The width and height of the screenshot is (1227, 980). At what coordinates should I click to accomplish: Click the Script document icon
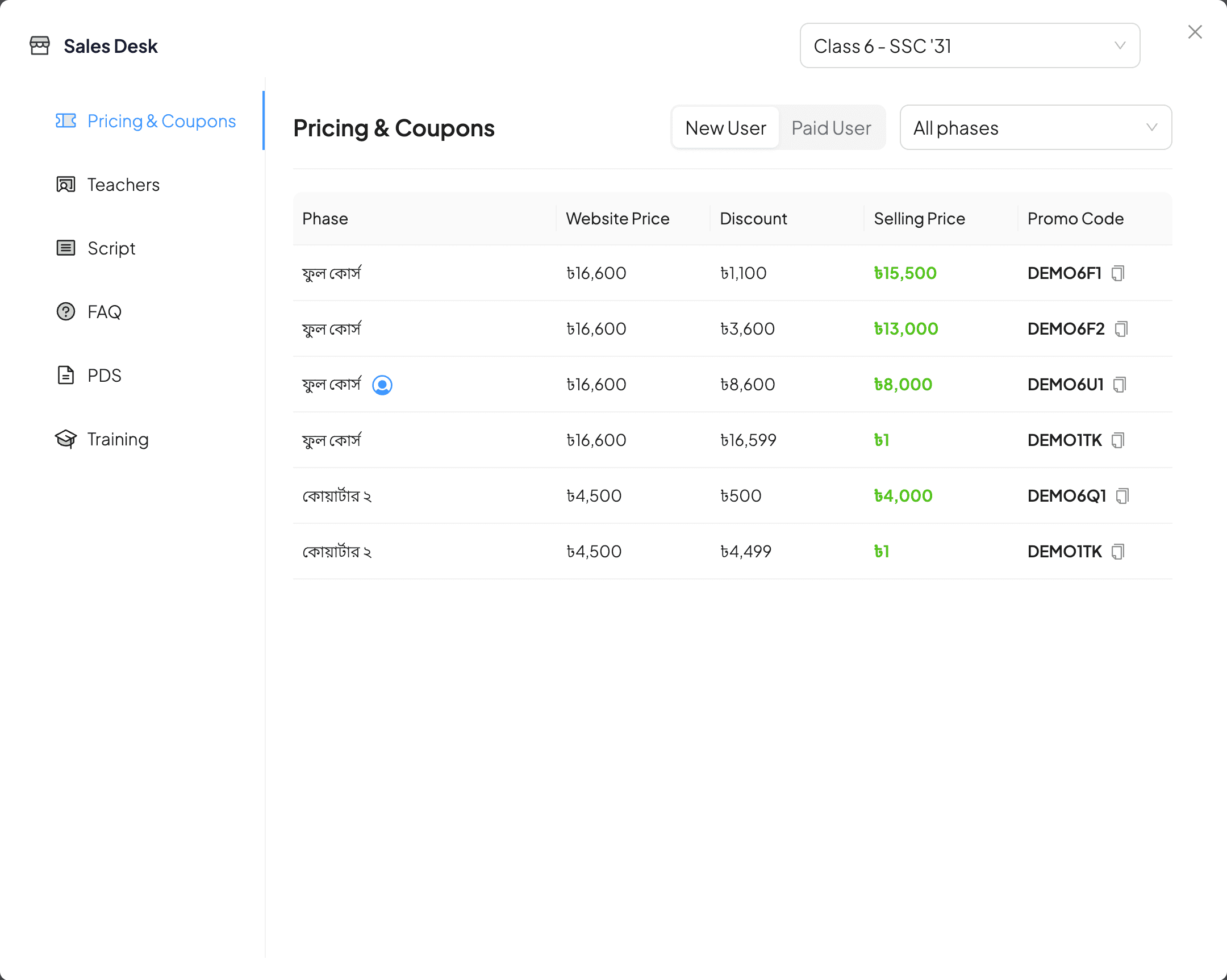point(66,248)
